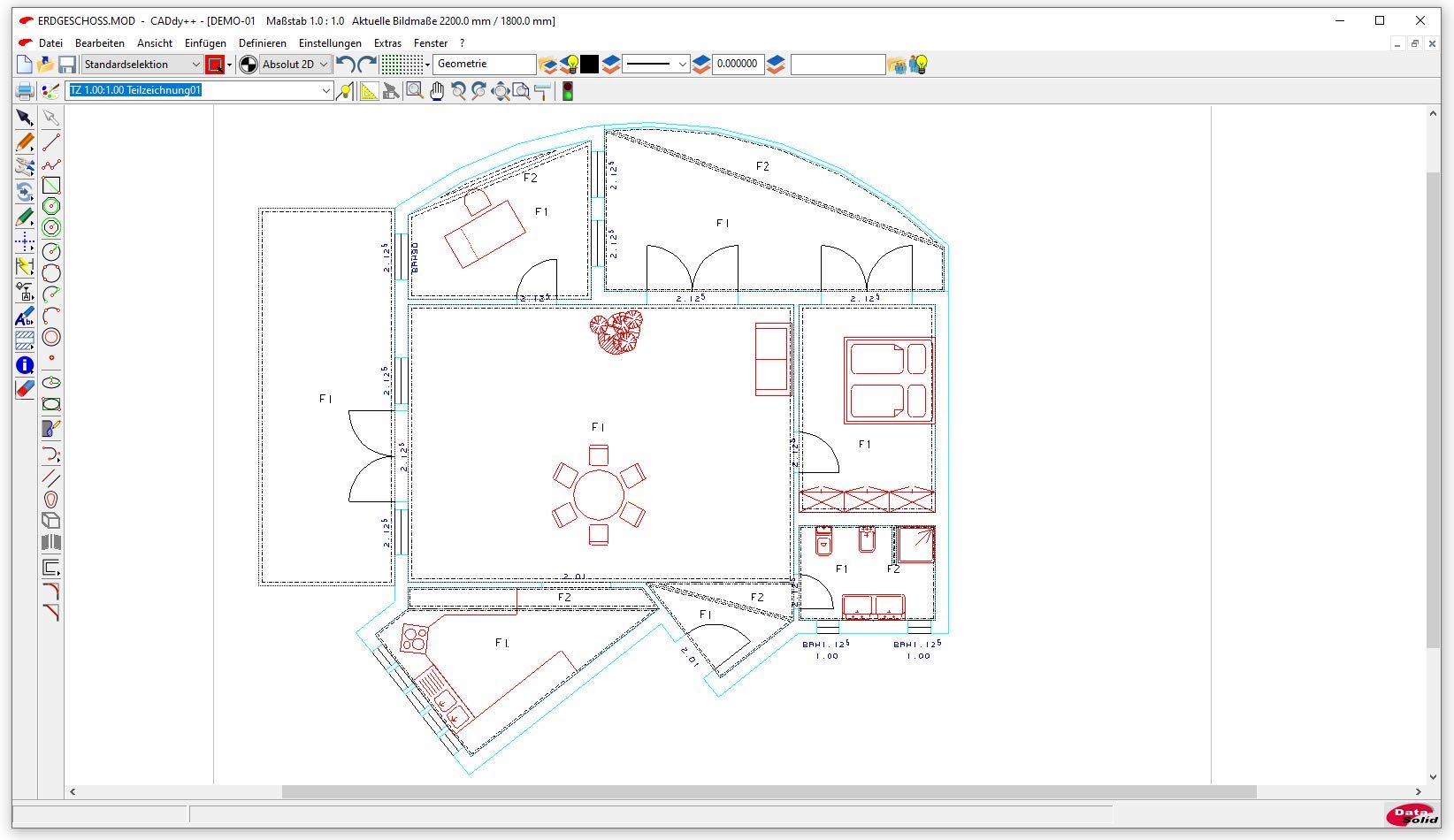Select the chamfer corner tool
This screenshot has height=840, width=1454.
point(51,612)
